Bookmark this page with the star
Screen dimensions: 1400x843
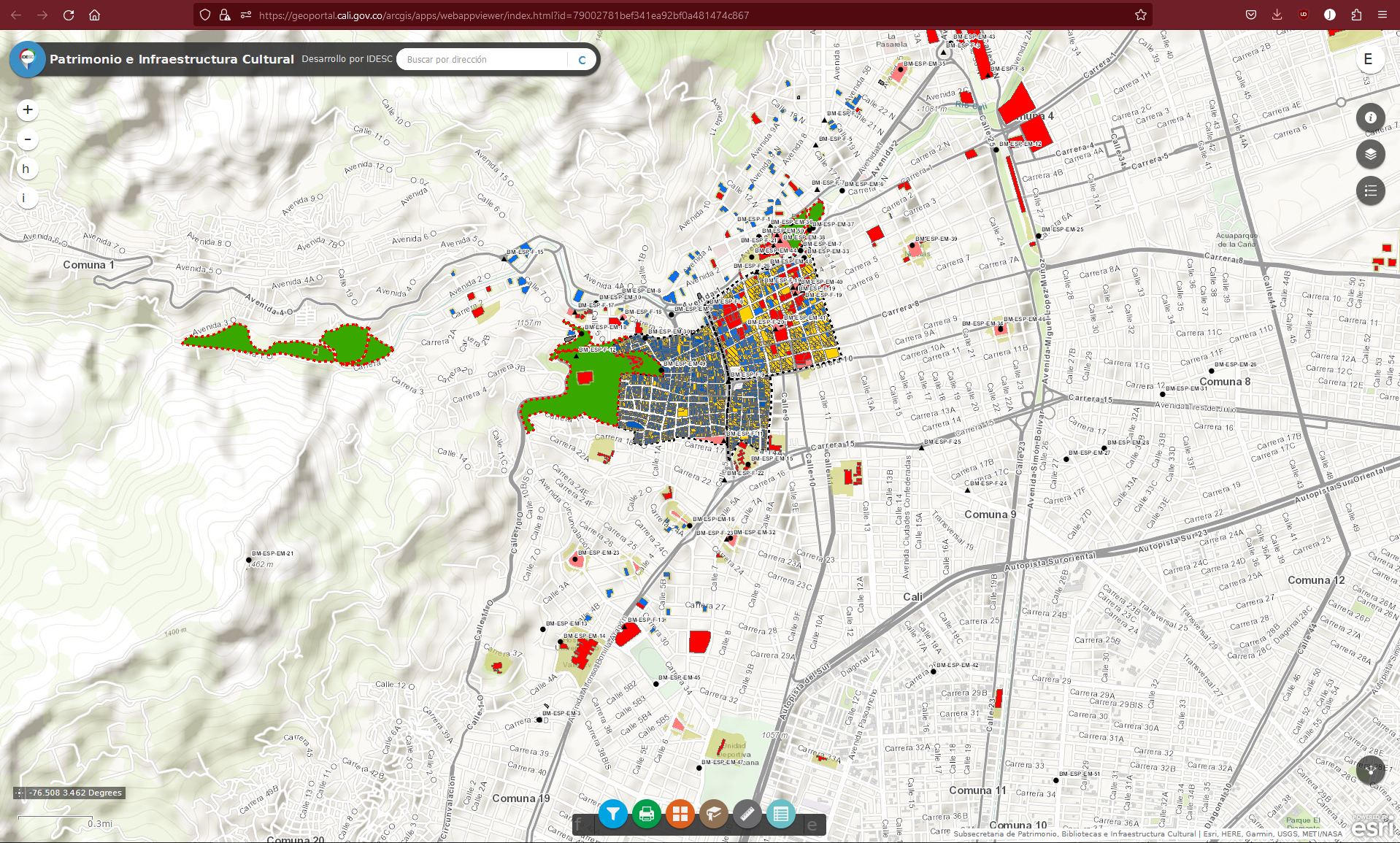pyautogui.click(x=1141, y=15)
